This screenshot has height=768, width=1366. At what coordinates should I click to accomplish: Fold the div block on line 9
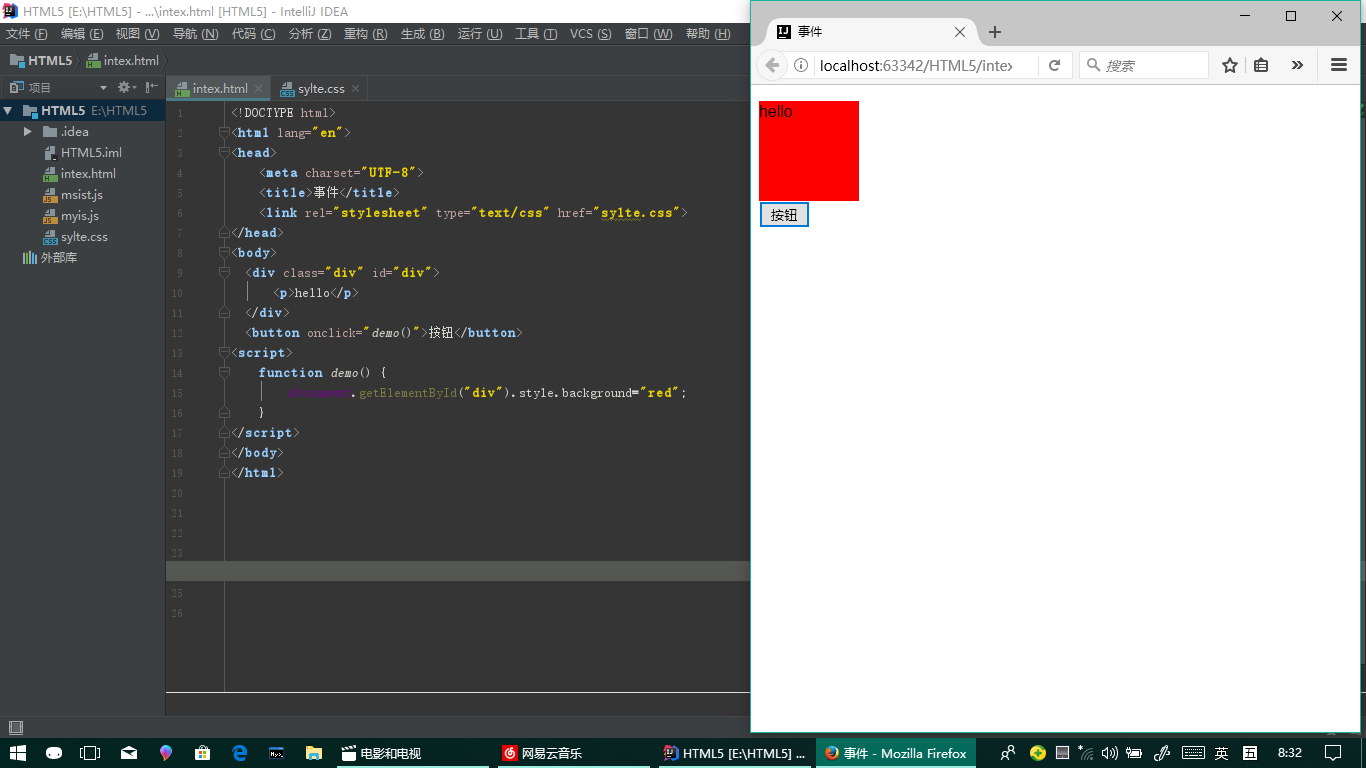pyautogui.click(x=225, y=273)
